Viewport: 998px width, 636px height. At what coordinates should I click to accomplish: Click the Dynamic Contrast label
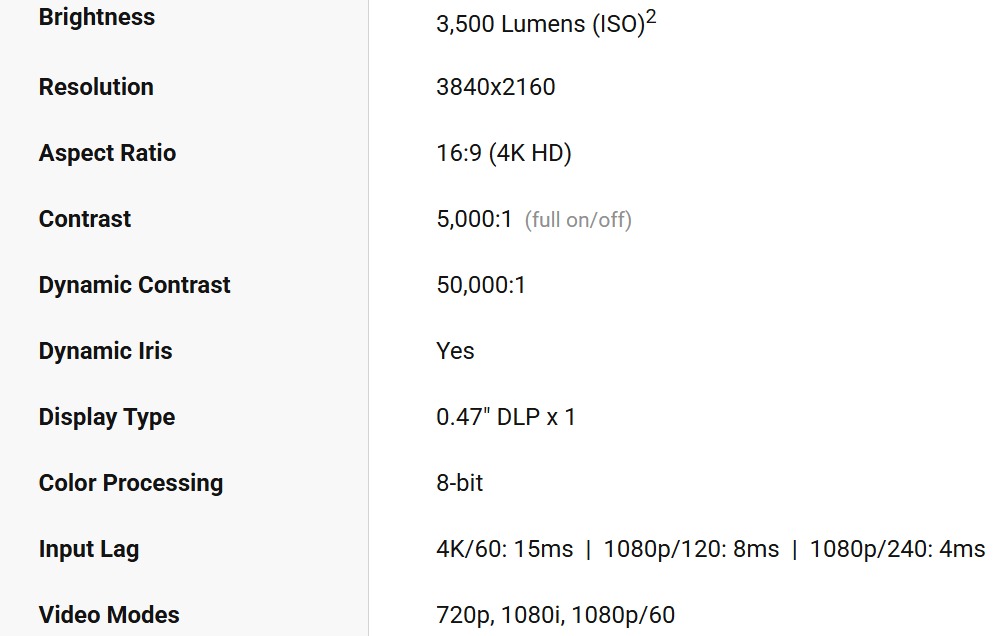[134, 285]
